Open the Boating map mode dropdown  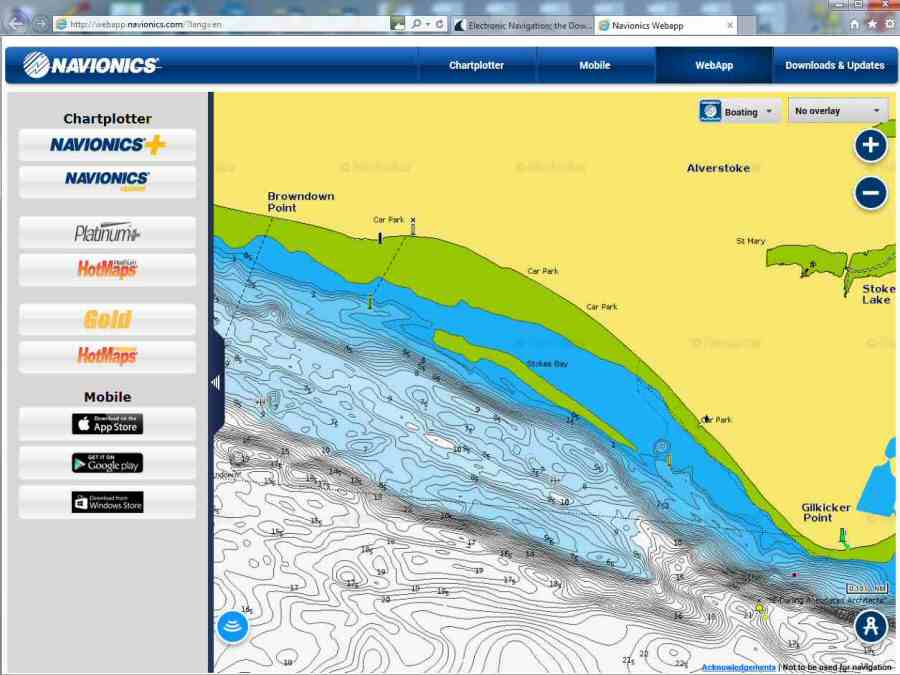(x=740, y=112)
